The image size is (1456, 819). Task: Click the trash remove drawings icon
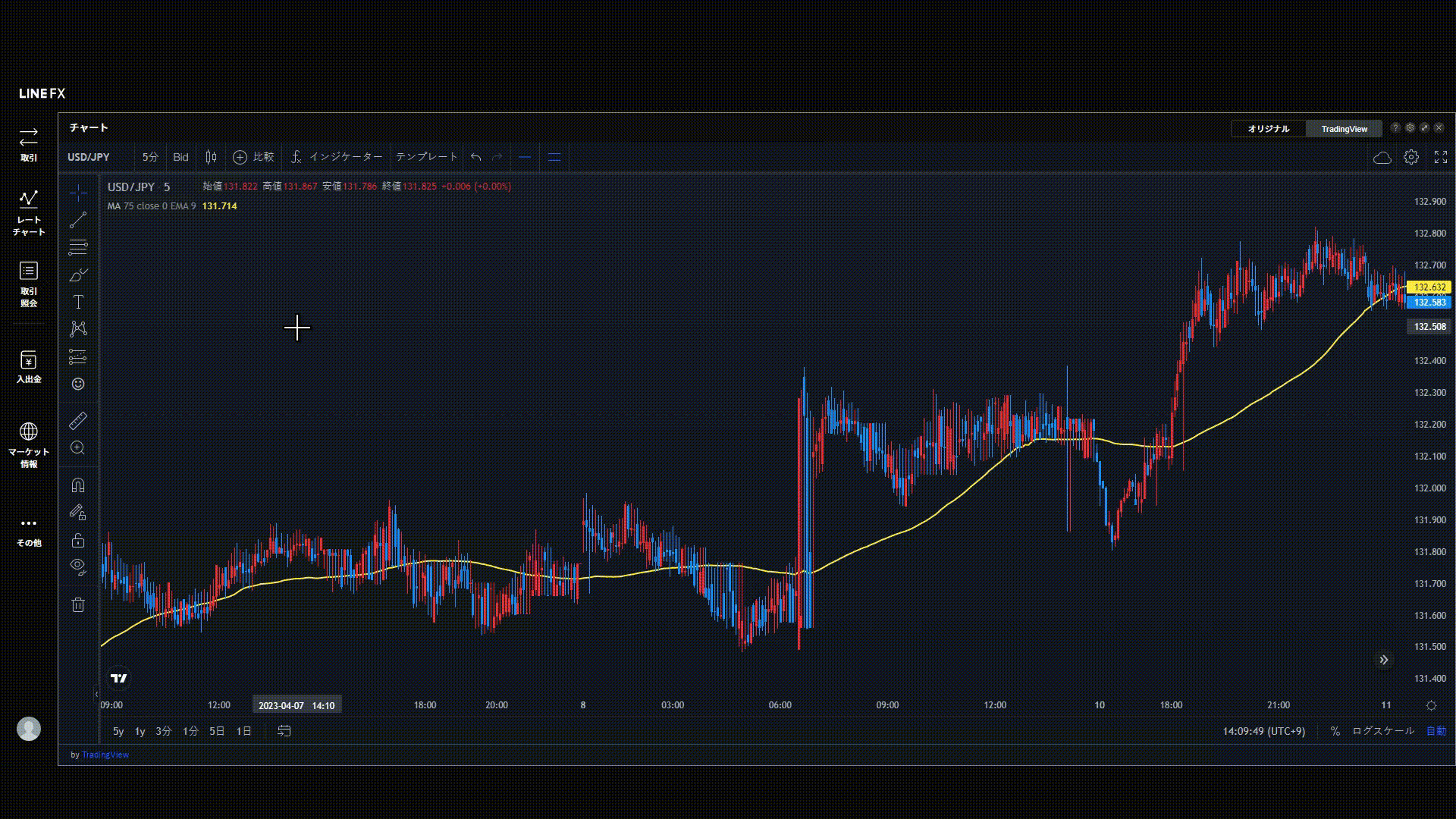click(78, 604)
